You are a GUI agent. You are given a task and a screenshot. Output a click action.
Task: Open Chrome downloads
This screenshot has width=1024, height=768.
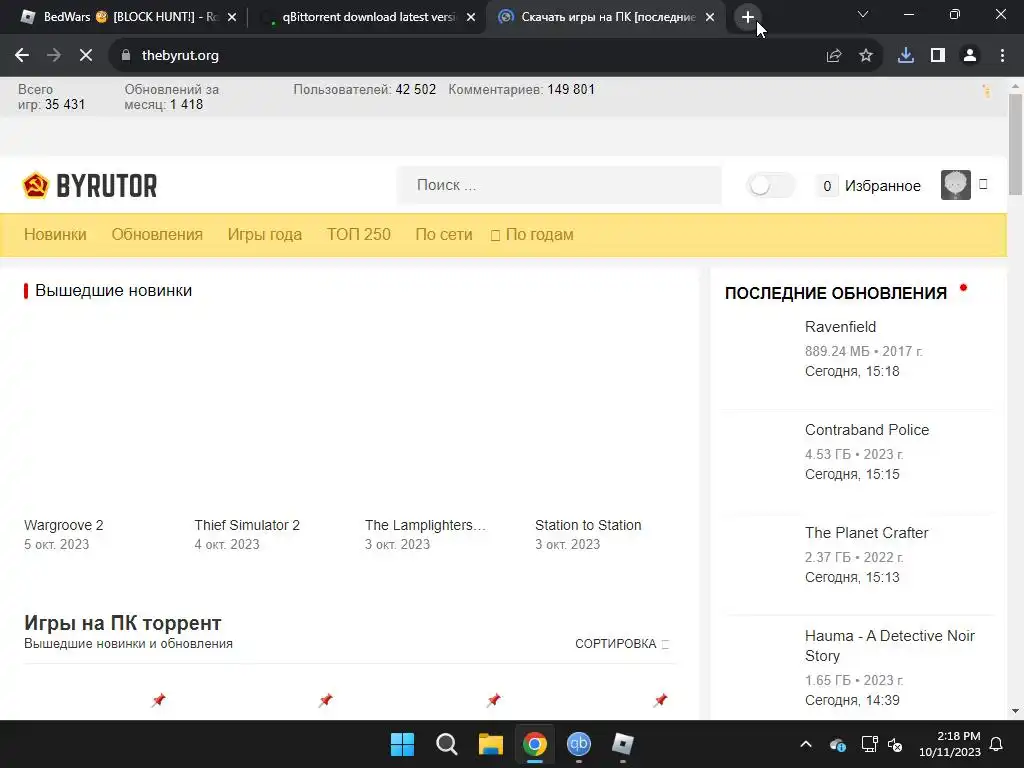(x=906, y=56)
